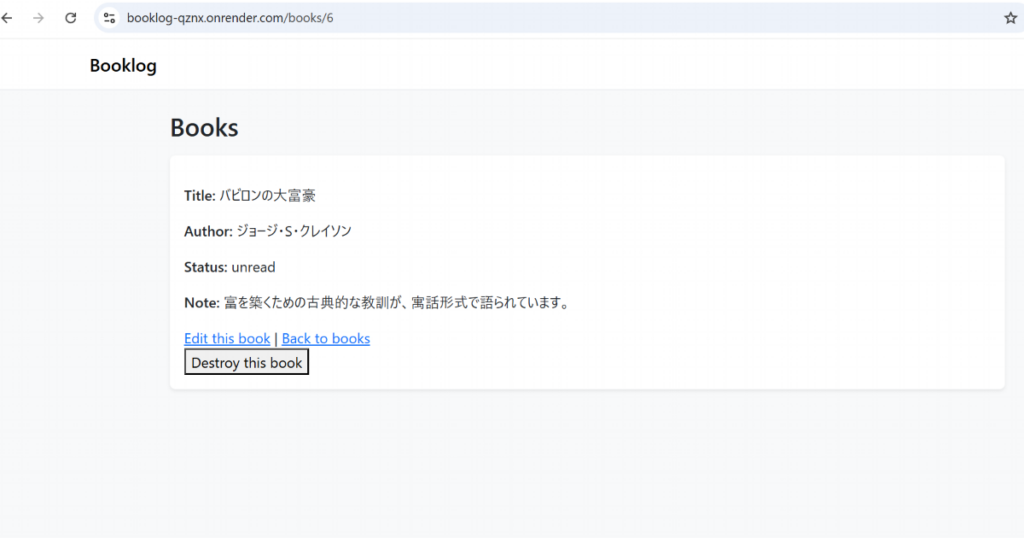1024x538 pixels.
Task: Click the unread status value
Action: point(253,268)
